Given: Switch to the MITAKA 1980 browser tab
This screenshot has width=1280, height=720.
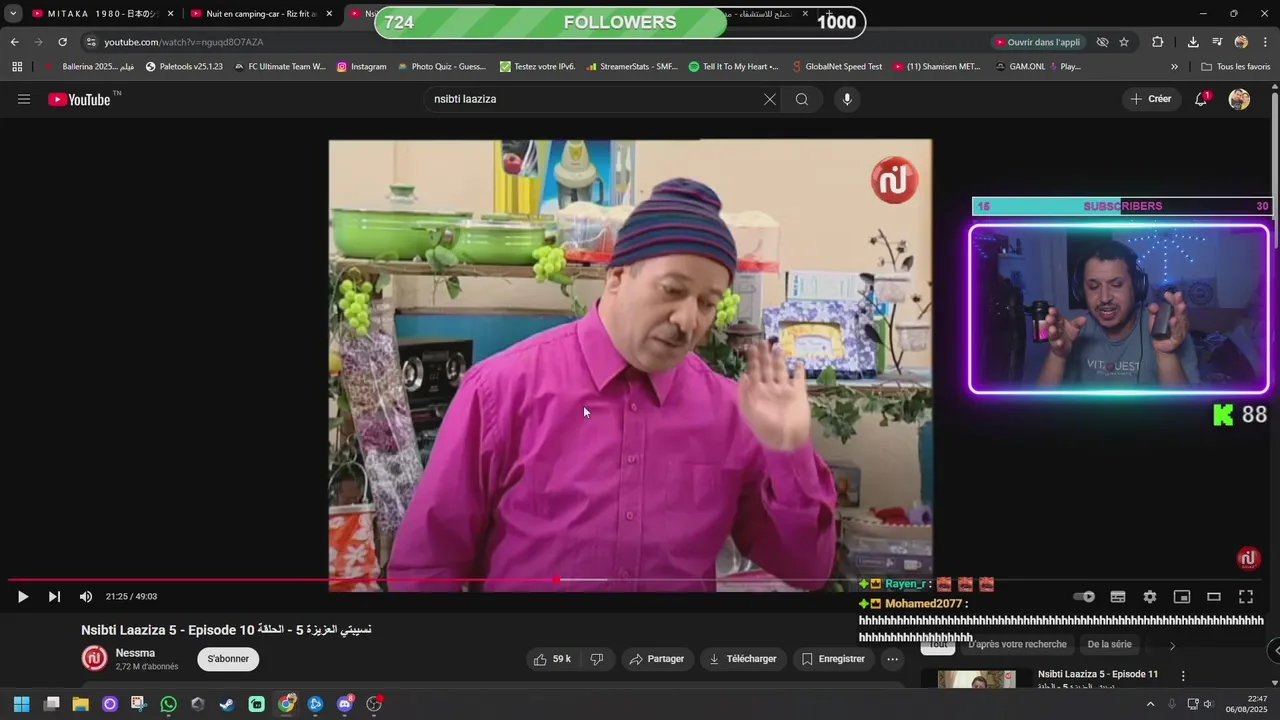Looking at the screenshot, I should click(x=104, y=14).
